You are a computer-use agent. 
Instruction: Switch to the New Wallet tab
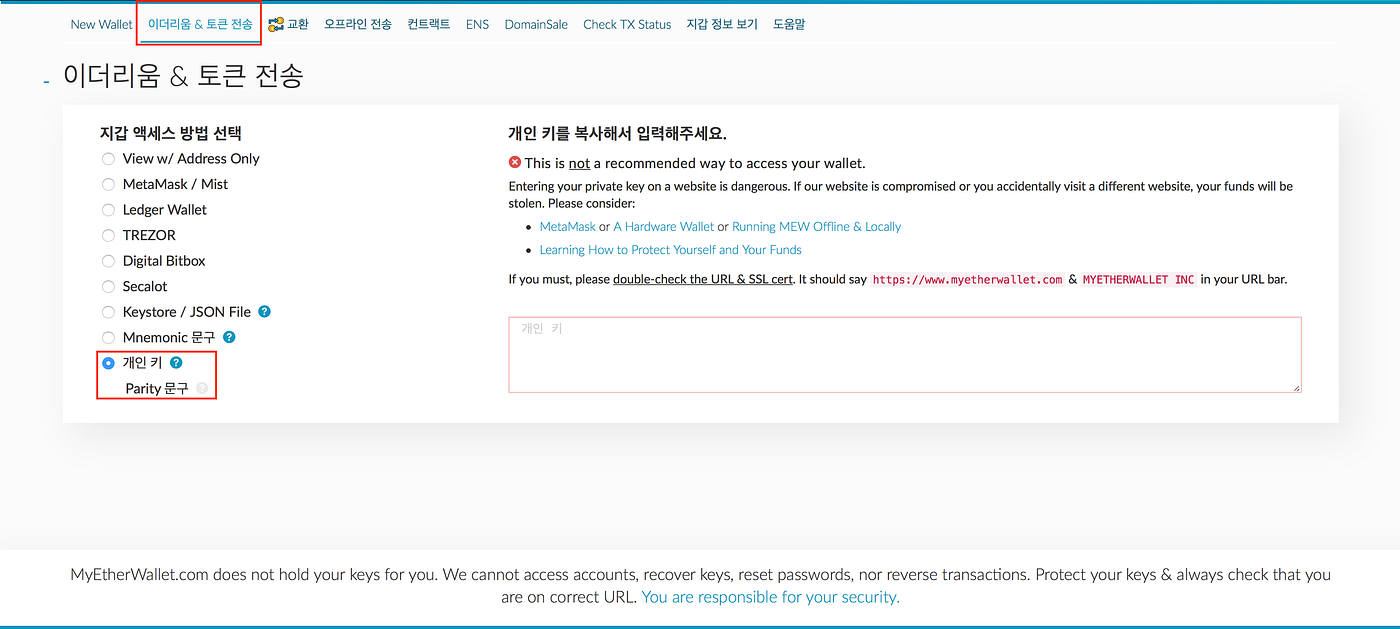point(100,23)
